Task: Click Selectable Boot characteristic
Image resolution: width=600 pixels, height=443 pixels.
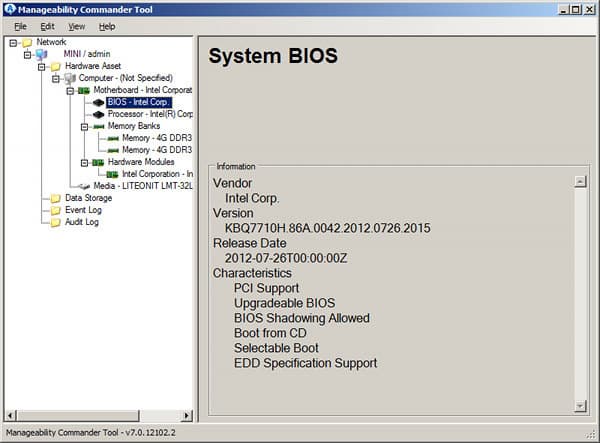Action: tap(276, 348)
